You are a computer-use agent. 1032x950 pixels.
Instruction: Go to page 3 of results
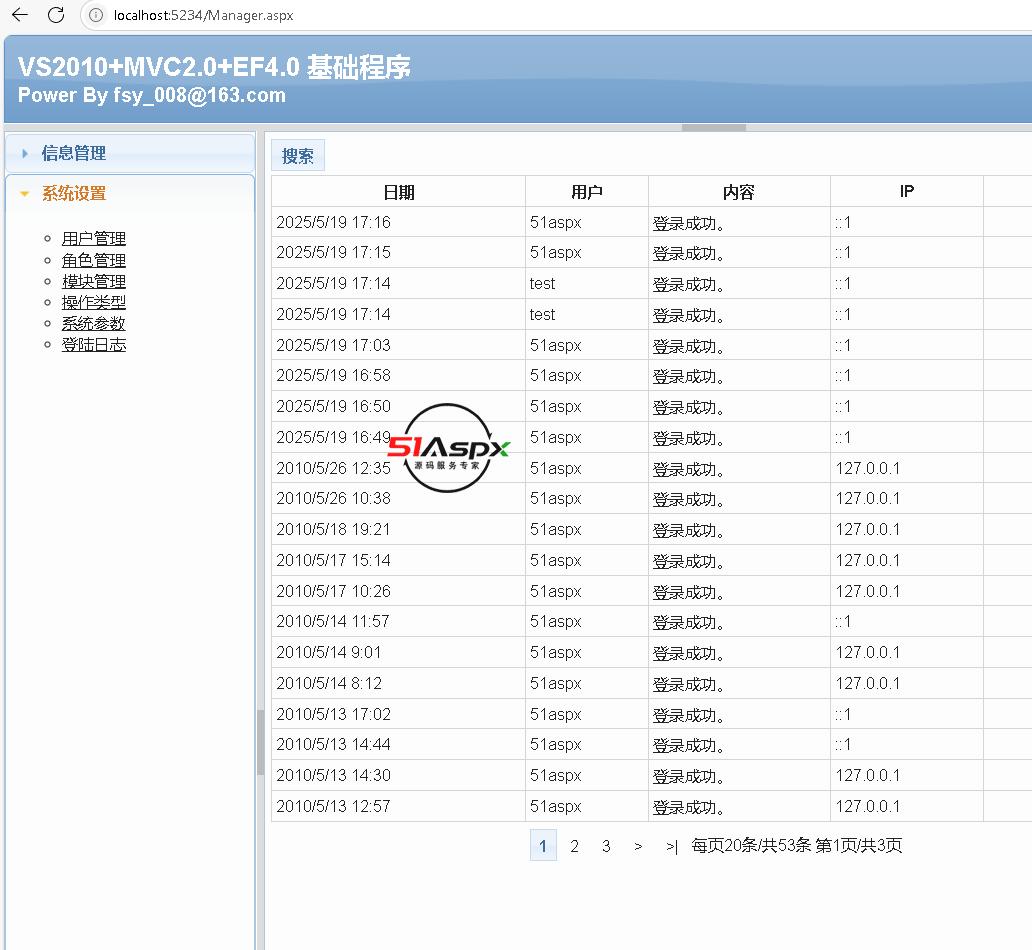(606, 846)
